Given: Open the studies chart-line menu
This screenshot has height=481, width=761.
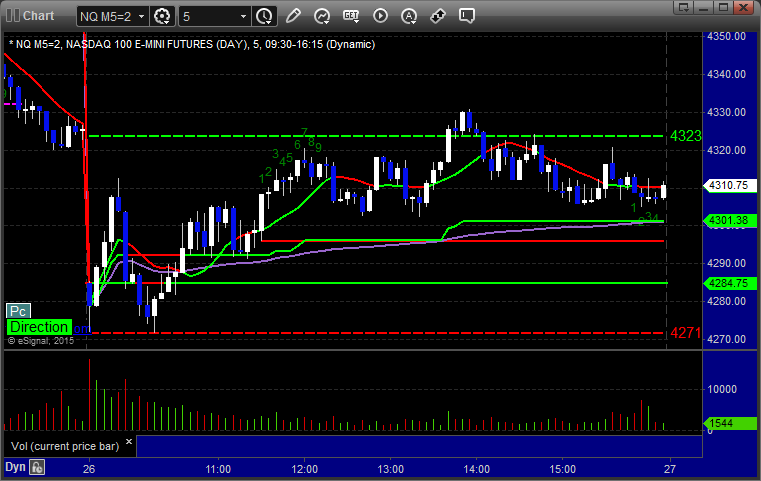Looking at the screenshot, I should (x=322, y=16).
